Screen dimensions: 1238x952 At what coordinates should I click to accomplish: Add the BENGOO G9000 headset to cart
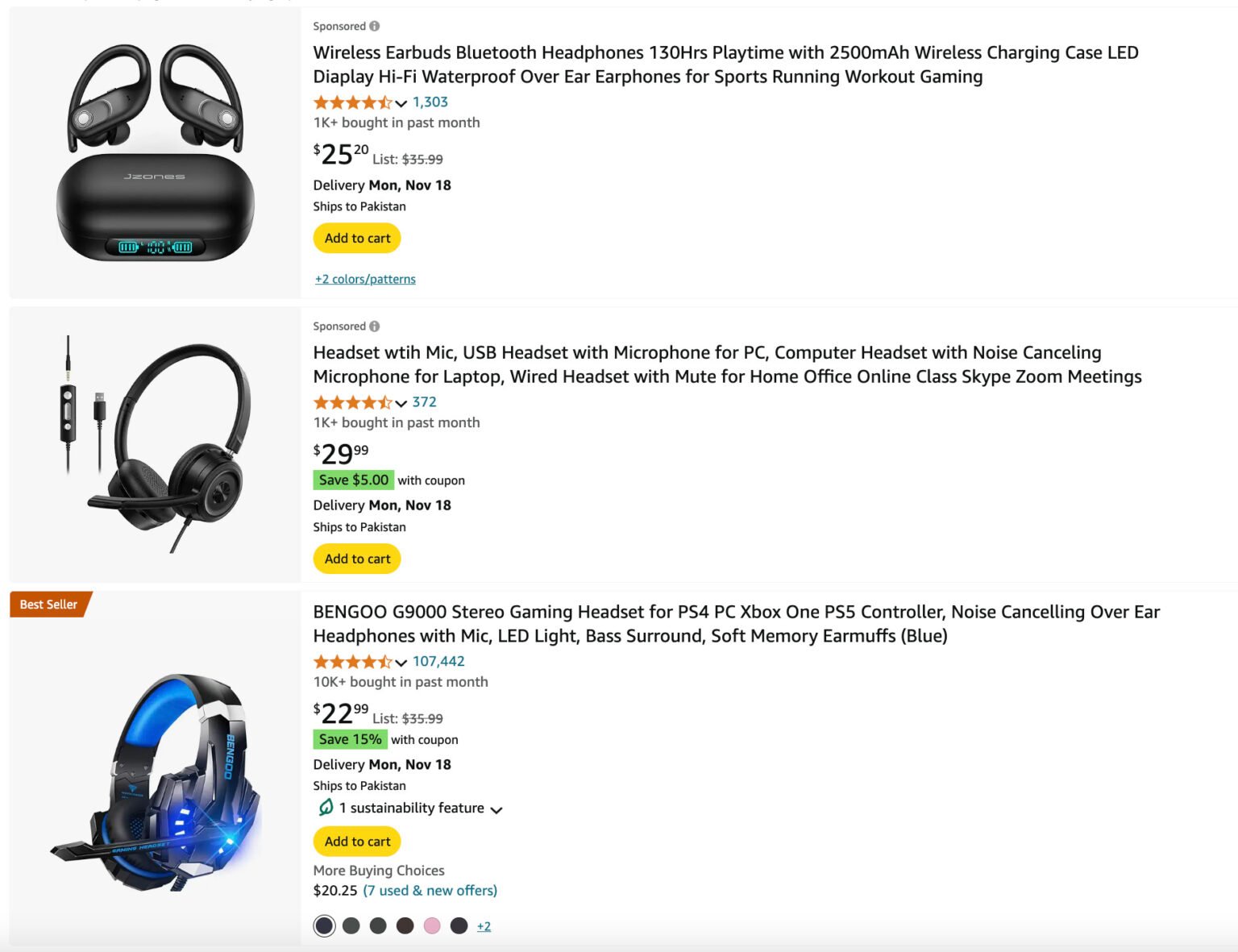357,841
